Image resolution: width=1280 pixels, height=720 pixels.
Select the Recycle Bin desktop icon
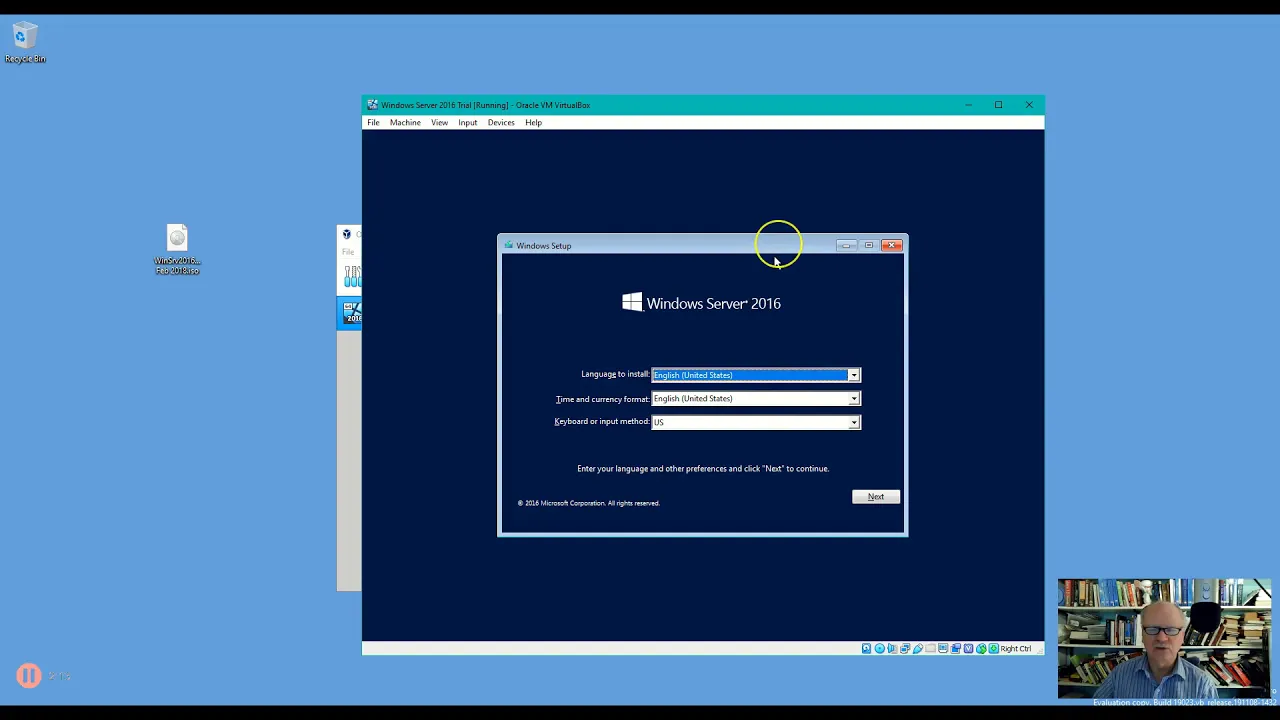click(25, 43)
